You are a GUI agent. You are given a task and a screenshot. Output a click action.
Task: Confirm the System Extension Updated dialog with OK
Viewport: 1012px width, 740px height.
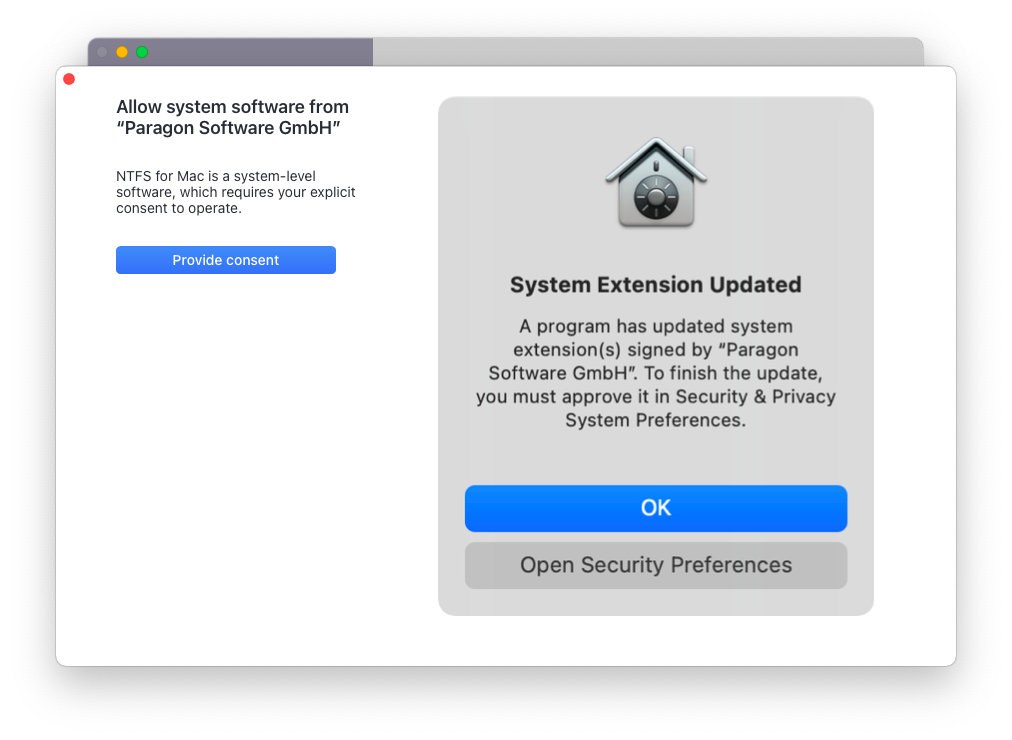click(656, 508)
